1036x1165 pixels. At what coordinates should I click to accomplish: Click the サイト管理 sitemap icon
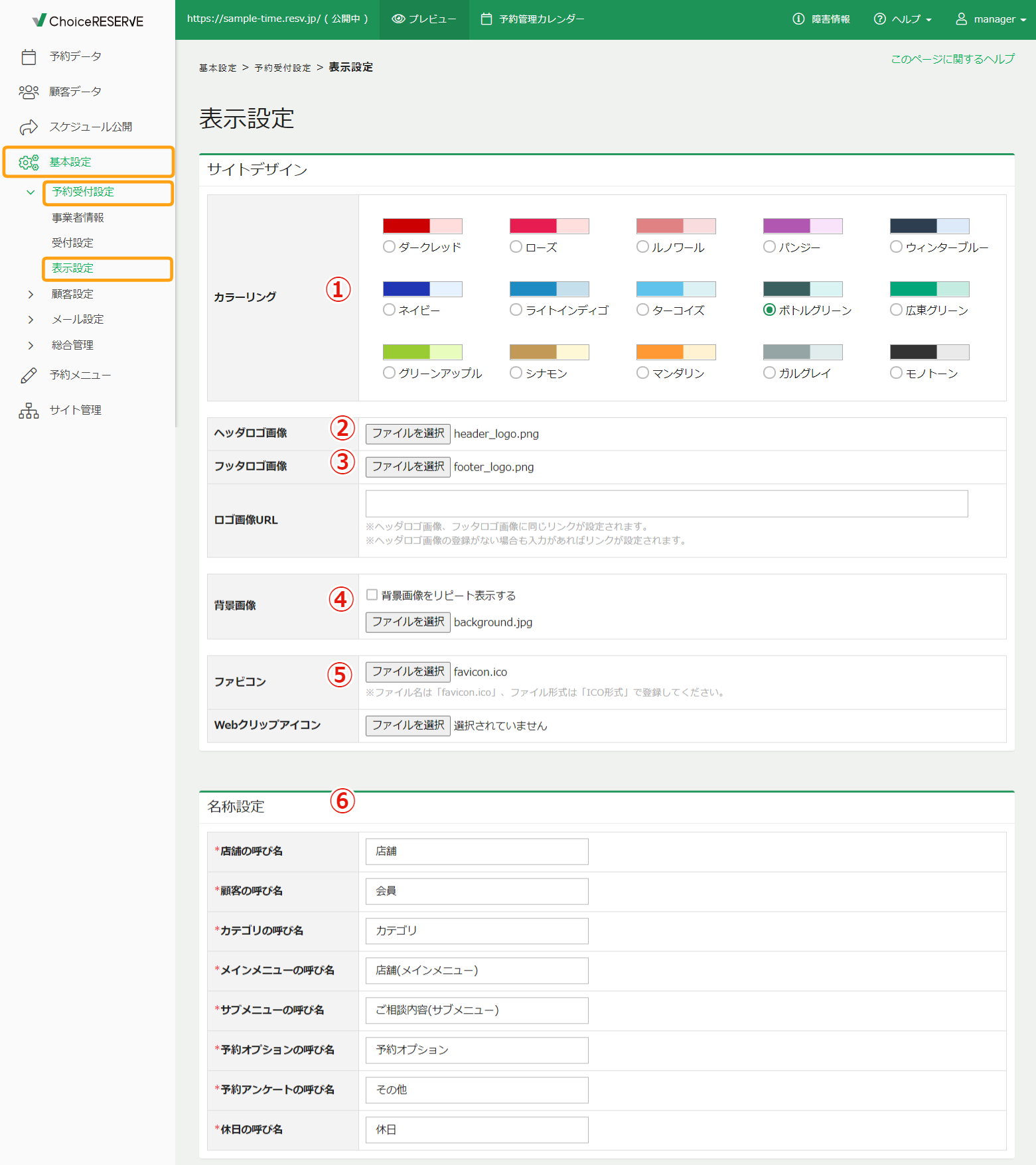click(29, 411)
